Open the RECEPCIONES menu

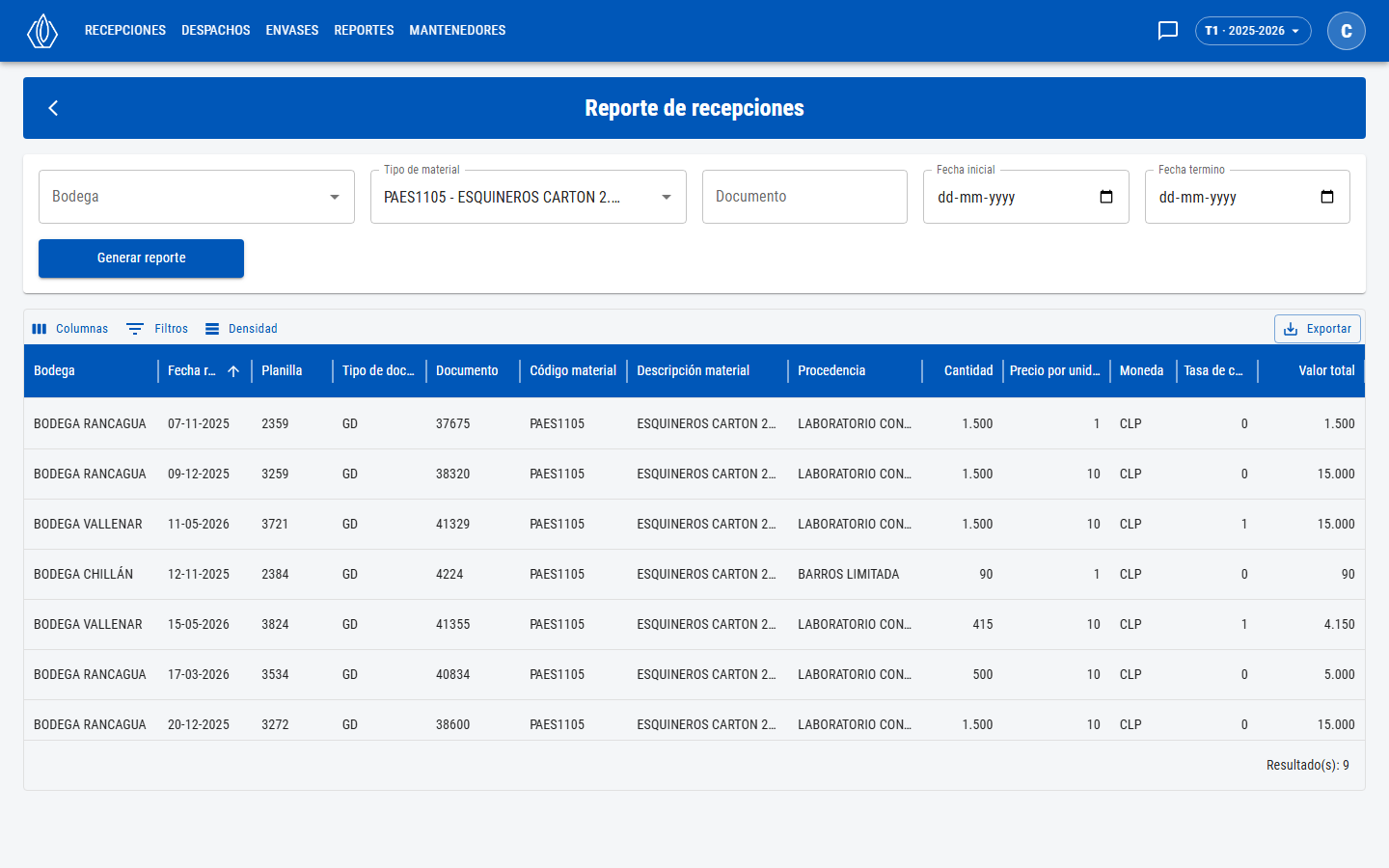tap(125, 31)
